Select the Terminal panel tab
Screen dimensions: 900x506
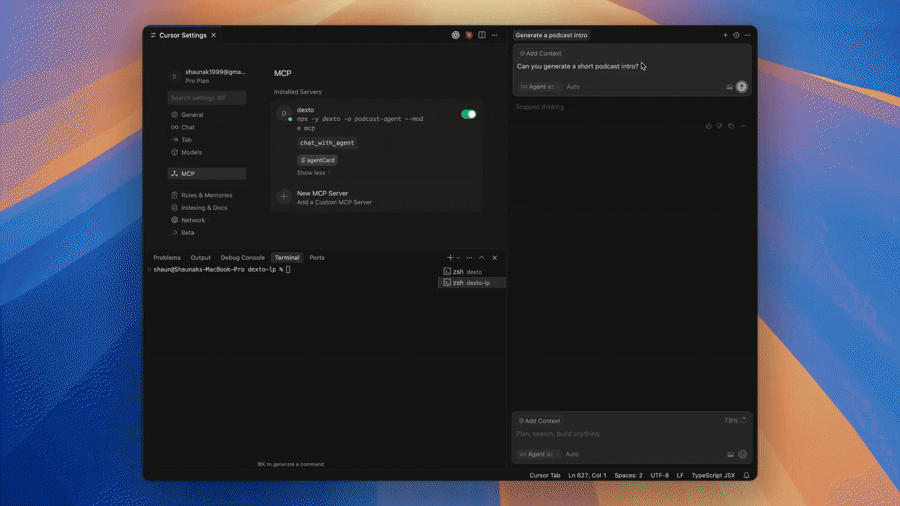pyautogui.click(x=287, y=258)
